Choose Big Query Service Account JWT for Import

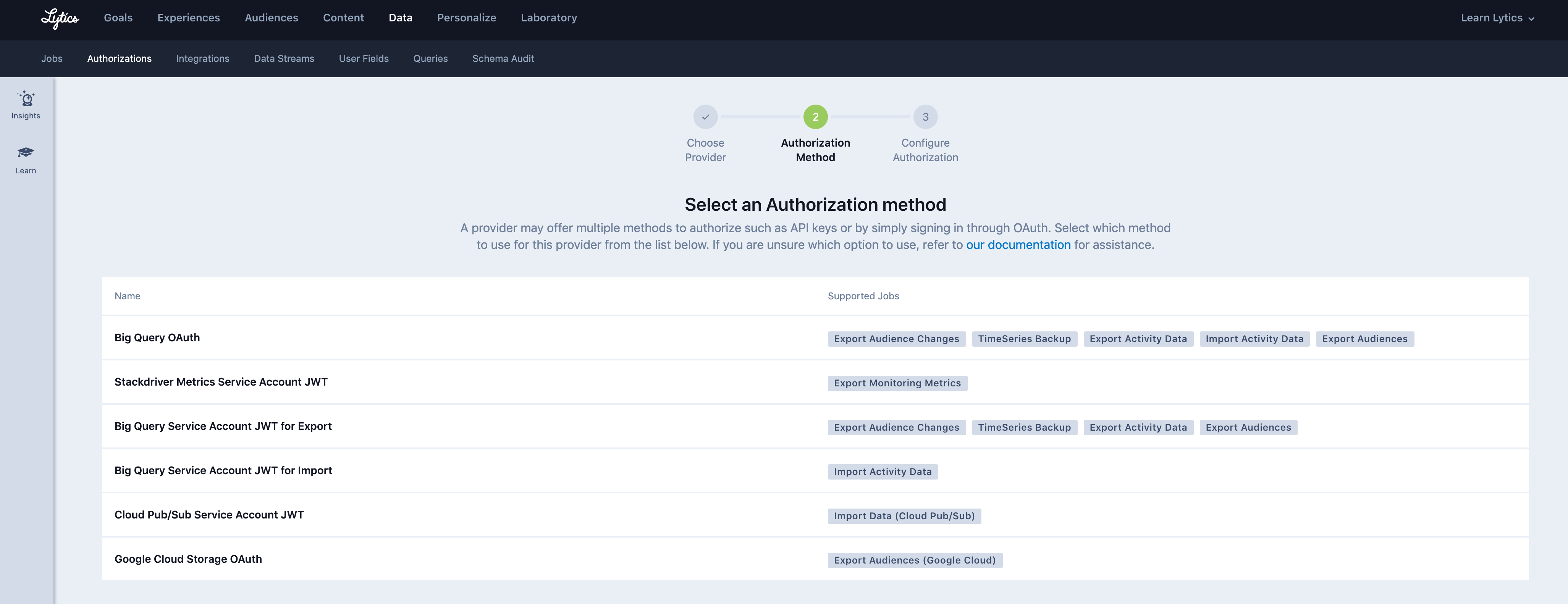[223, 471]
